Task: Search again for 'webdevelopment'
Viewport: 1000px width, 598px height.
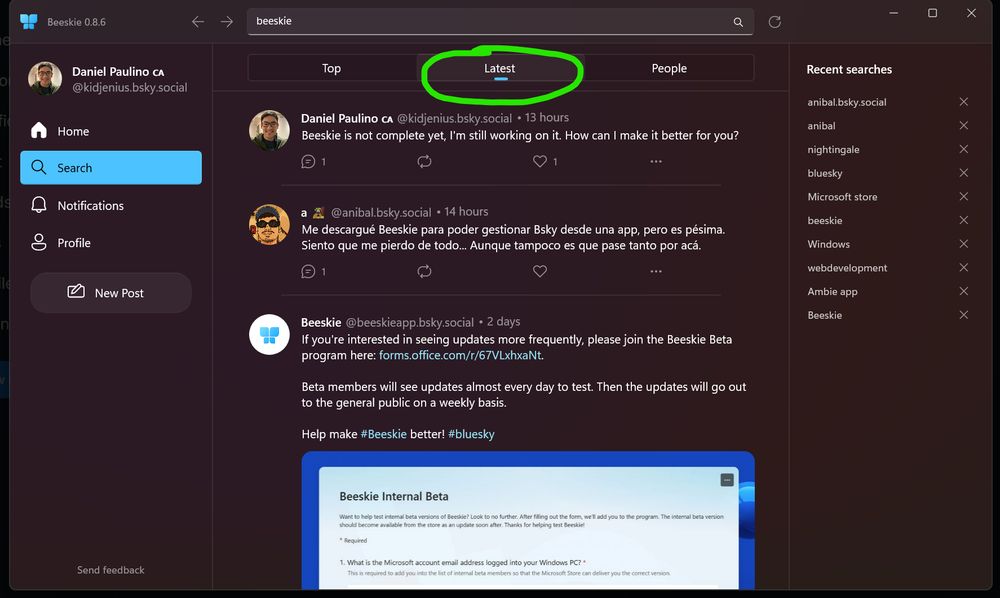Action: coord(847,268)
